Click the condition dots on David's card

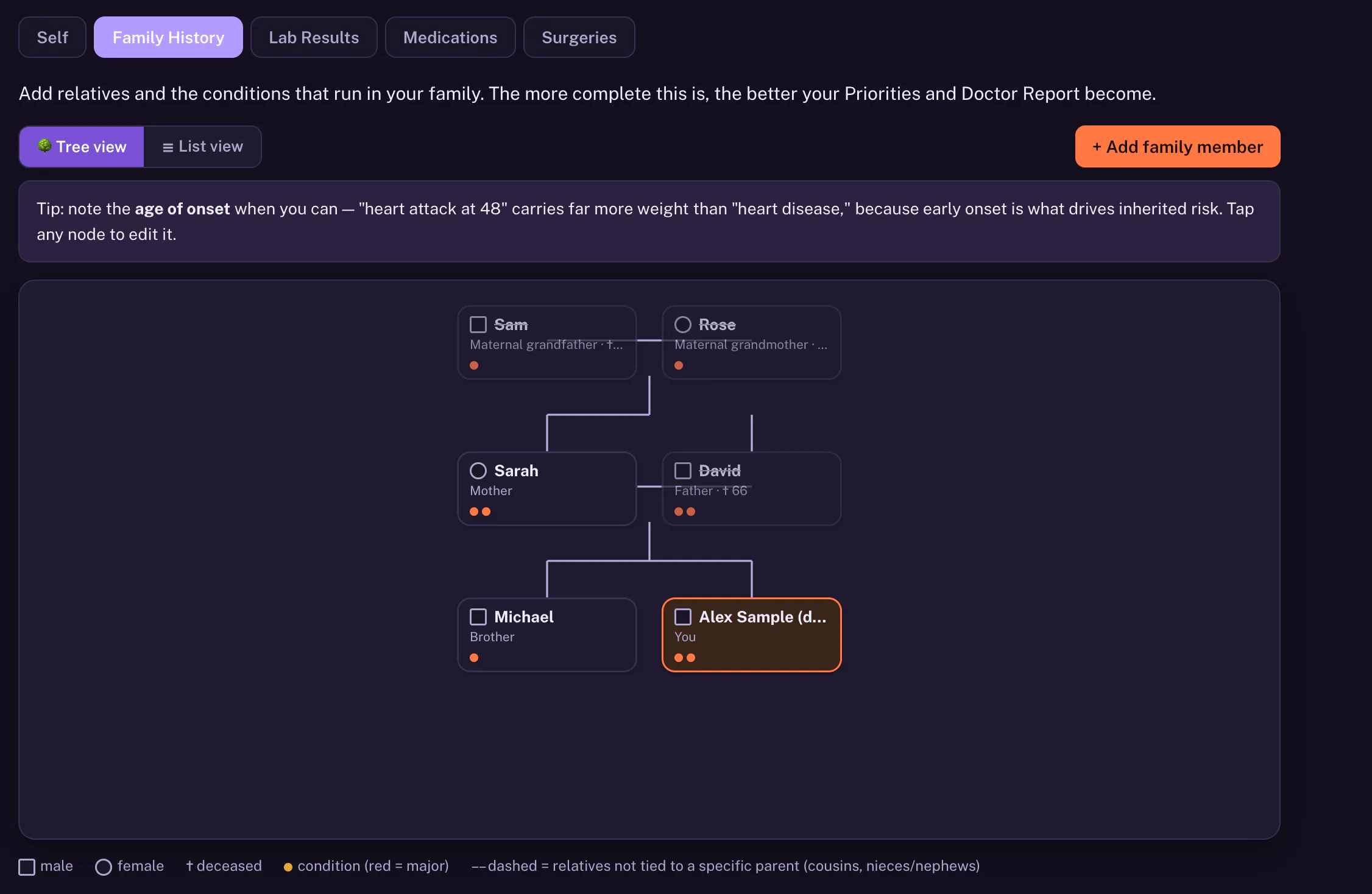point(685,512)
